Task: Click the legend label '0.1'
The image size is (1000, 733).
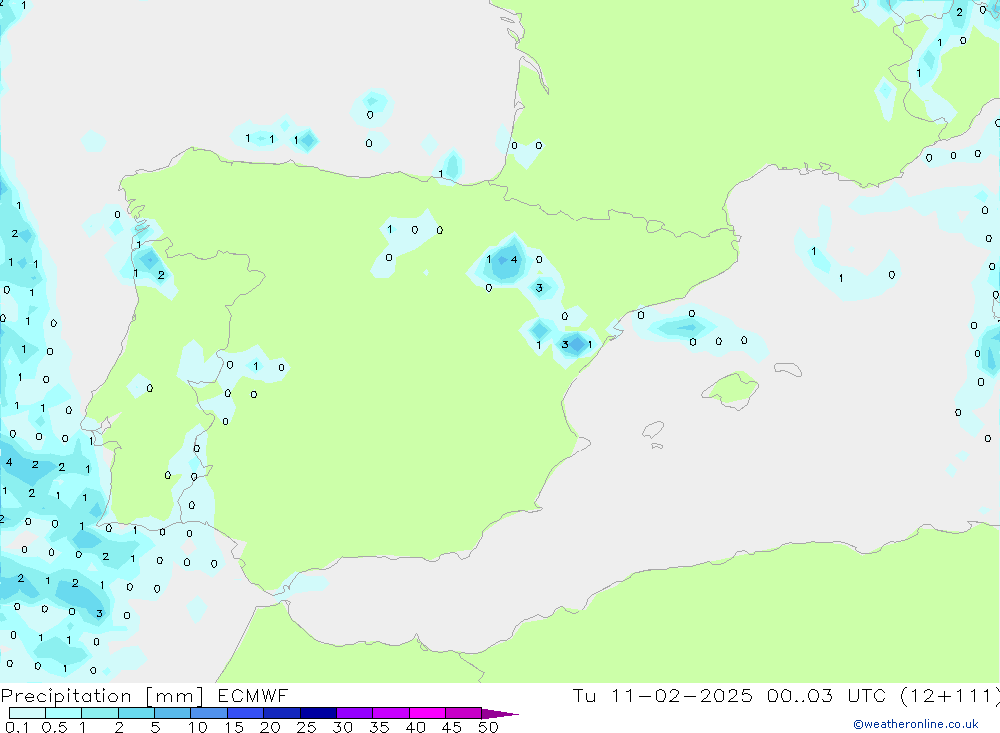Action: (x=17, y=727)
